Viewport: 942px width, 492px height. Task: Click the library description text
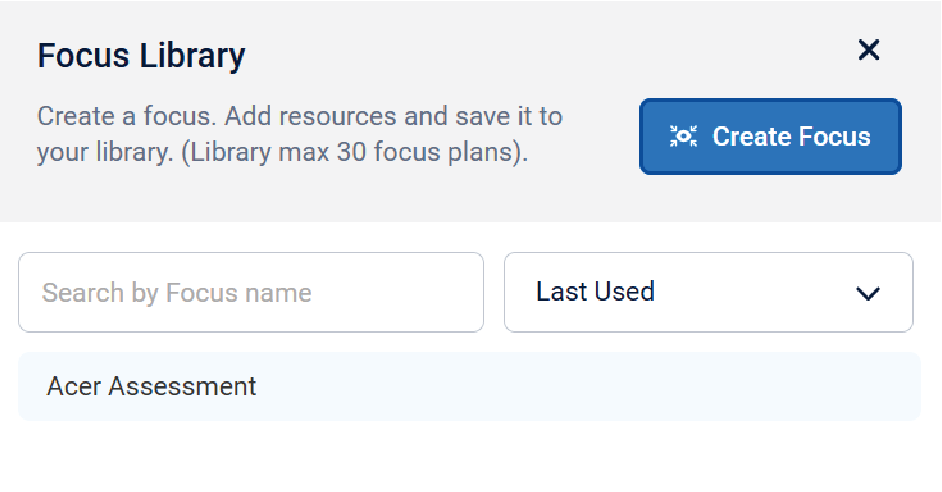click(x=299, y=135)
